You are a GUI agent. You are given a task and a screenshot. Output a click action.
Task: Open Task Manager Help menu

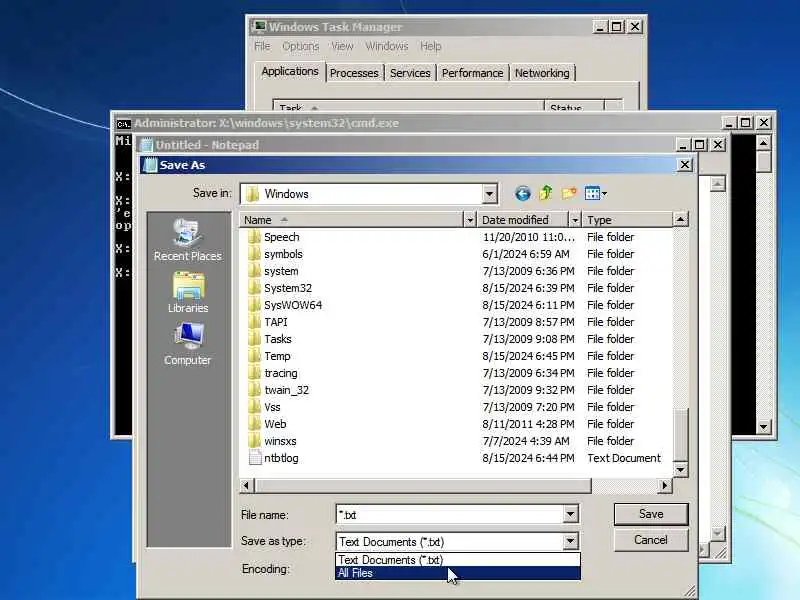(x=431, y=46)
